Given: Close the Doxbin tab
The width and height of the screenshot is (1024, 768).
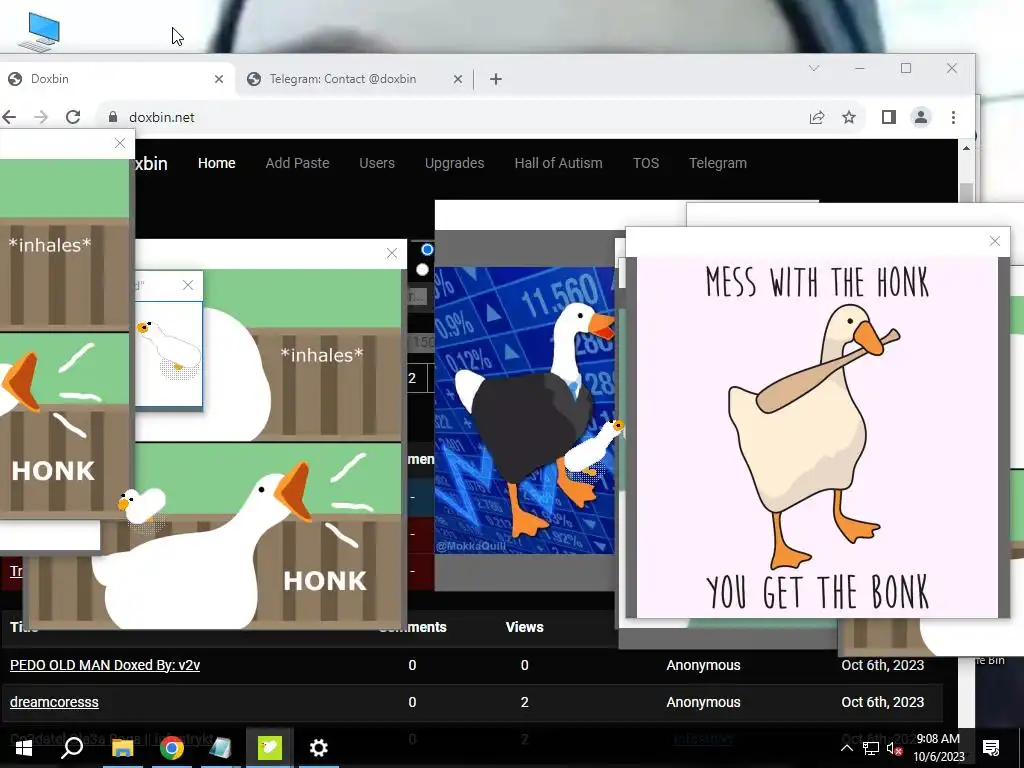Looking at the screenshot, I should click(219, 79).
